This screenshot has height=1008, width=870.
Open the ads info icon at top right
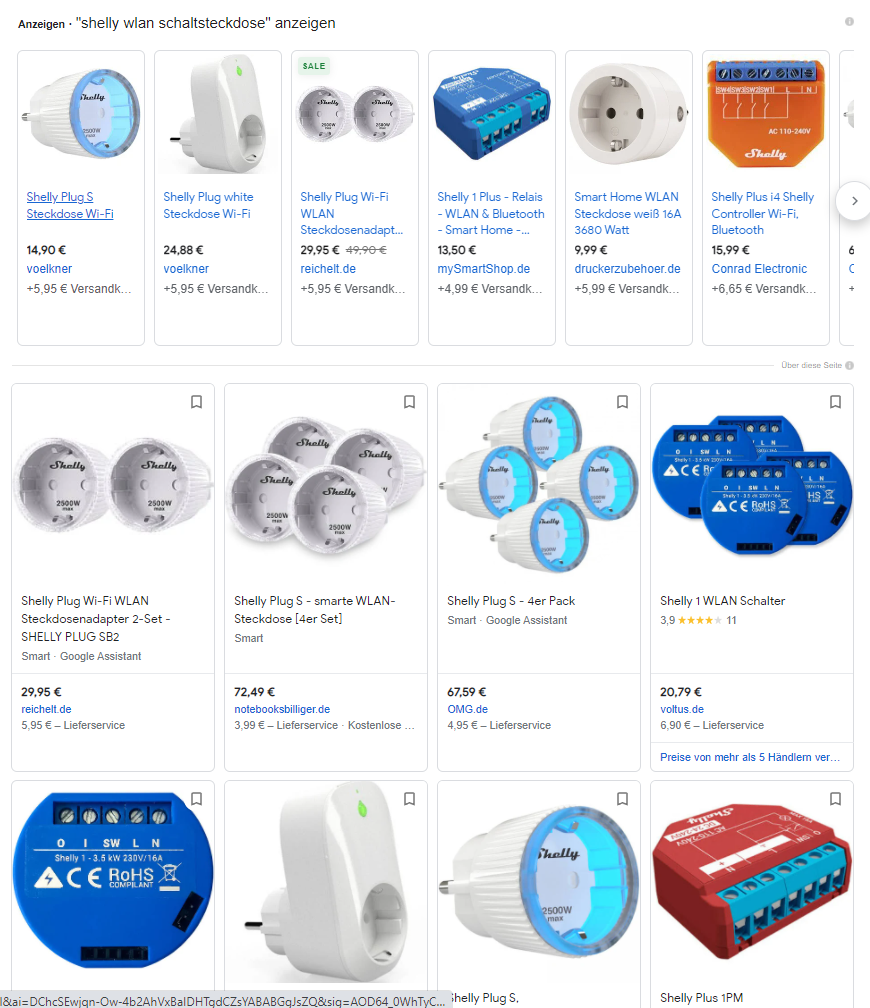click(x=849, y=21)
